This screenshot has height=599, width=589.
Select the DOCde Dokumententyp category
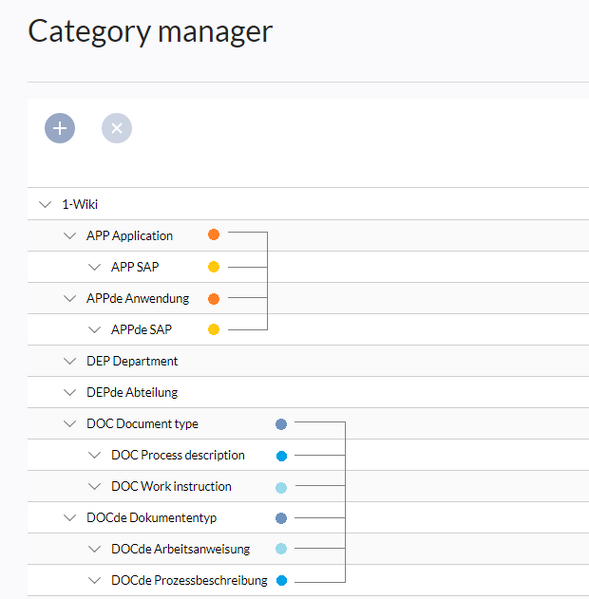151,518
